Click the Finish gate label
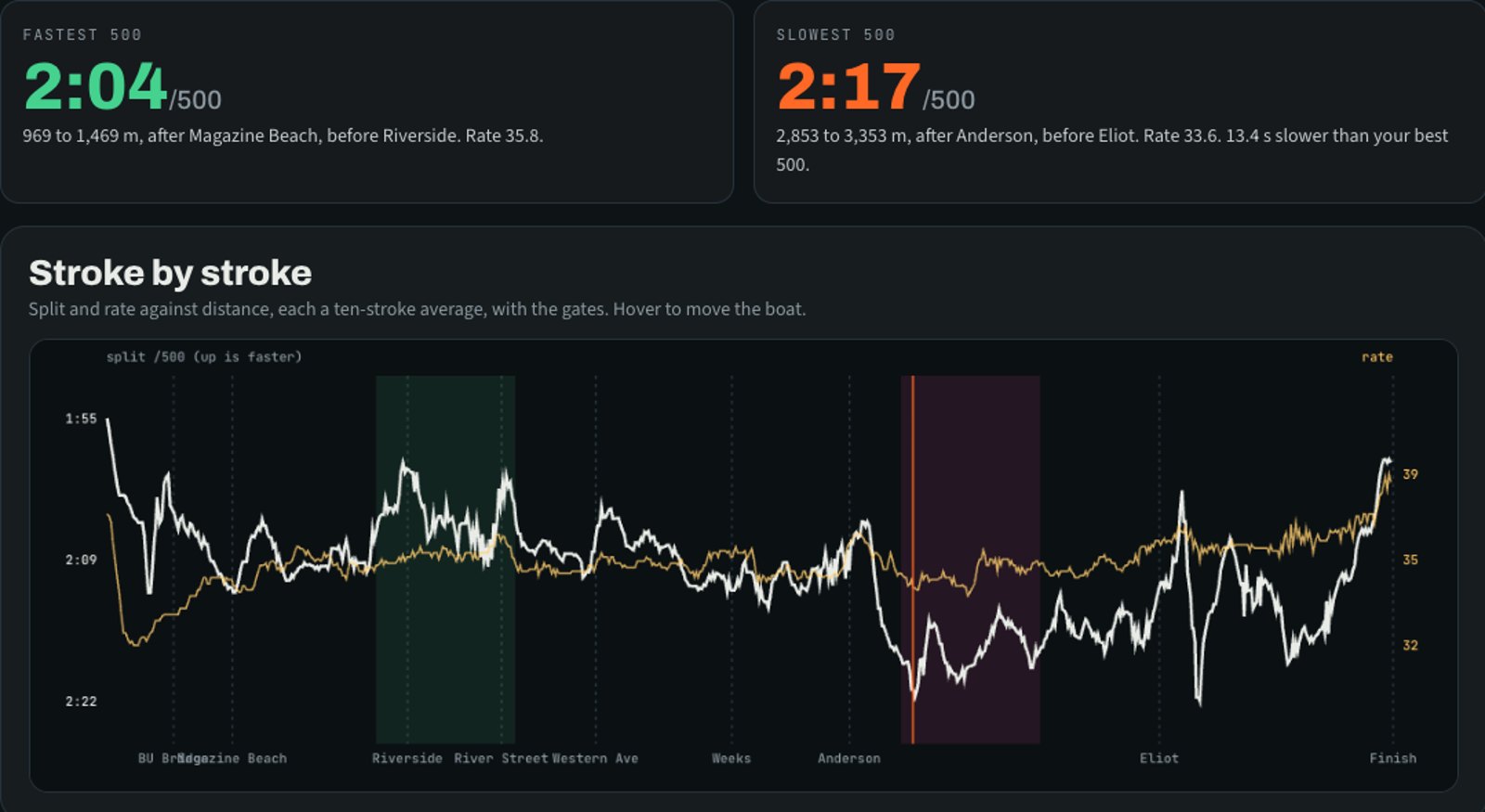 click(1393, 758)
